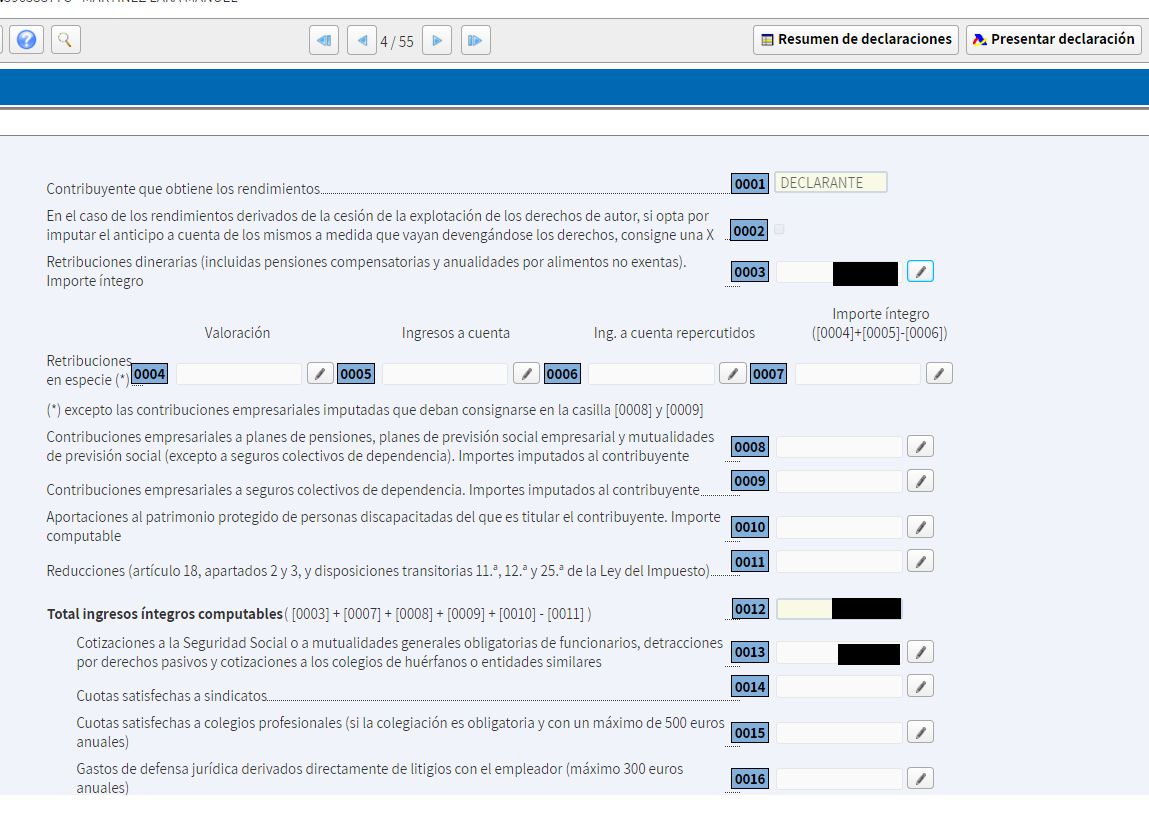Edit box 0006 repercutidos with pencil
1149x821 pixels.
coord(733,374)
